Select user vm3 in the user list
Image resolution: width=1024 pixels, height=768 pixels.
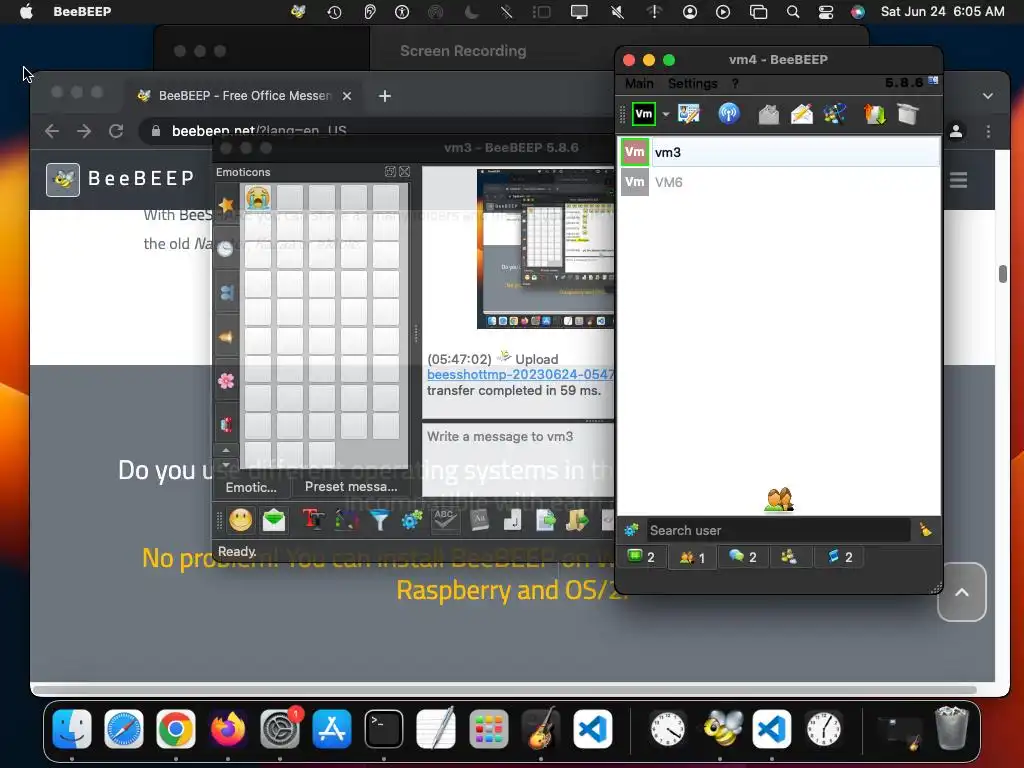(780, 152)
